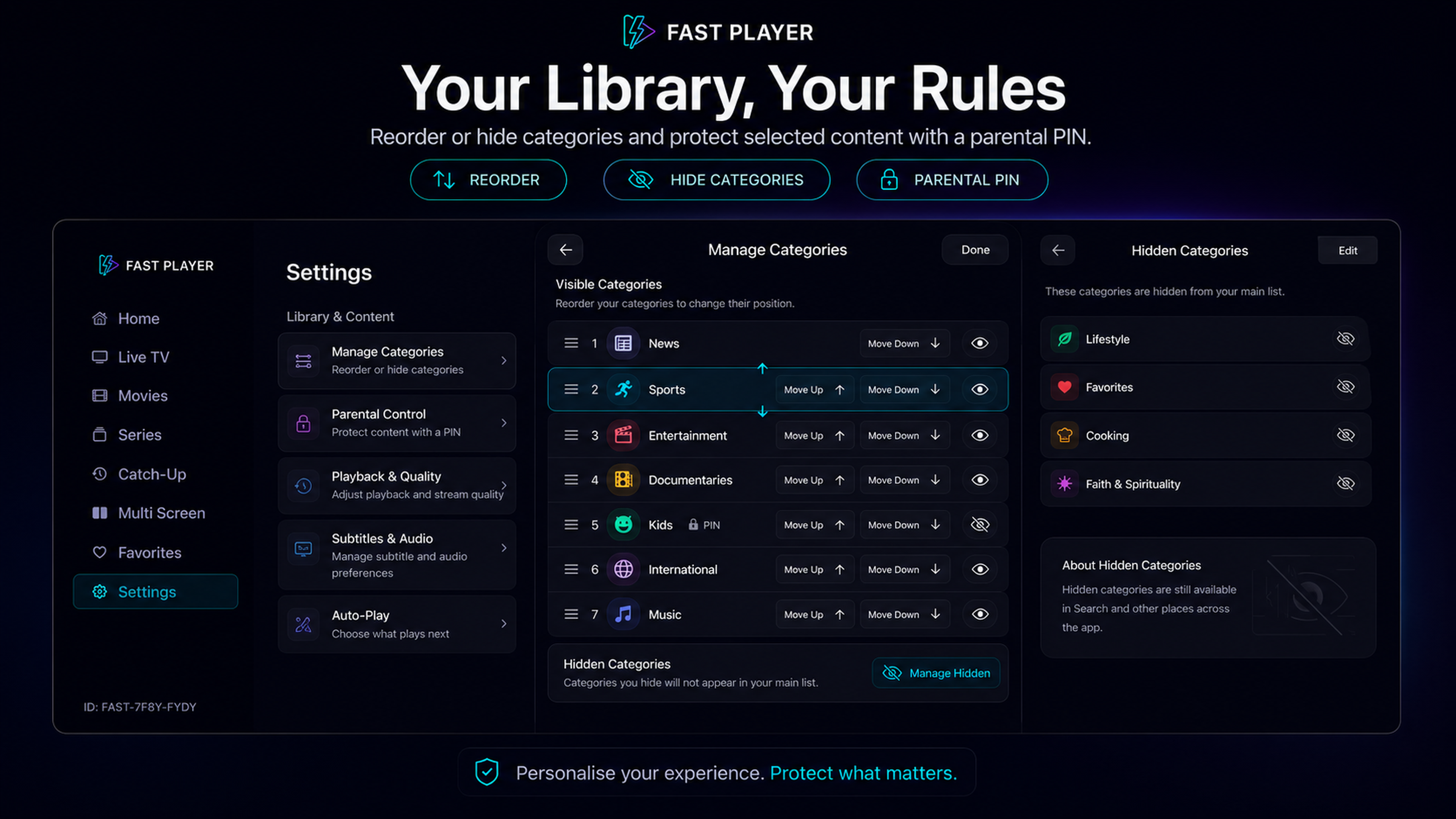Click the Manage Hidden button
The height and width of the screenshot is (819, 1456).
936,673
